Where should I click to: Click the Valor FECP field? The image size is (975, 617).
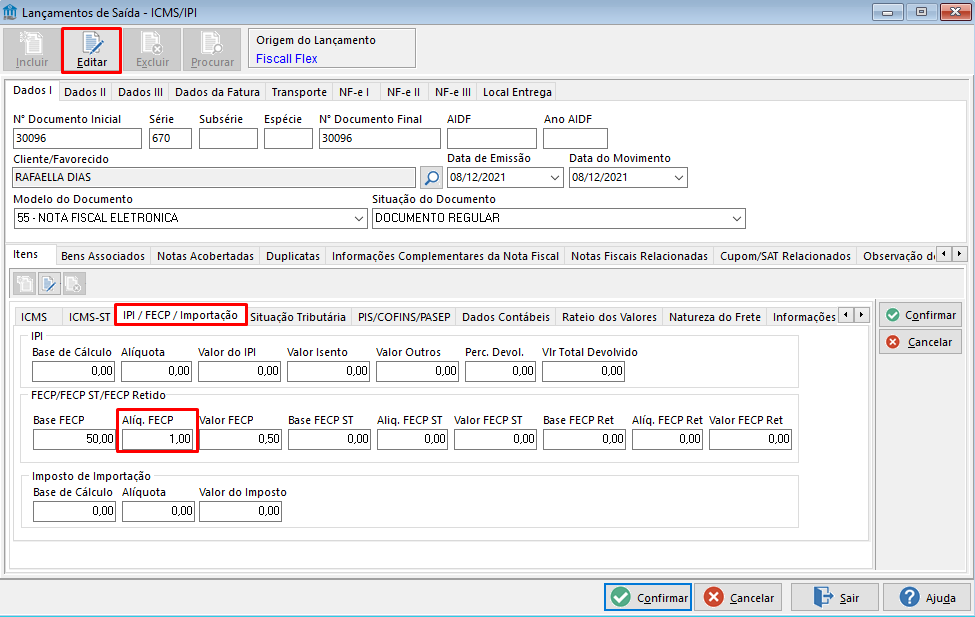pos(241,439)
